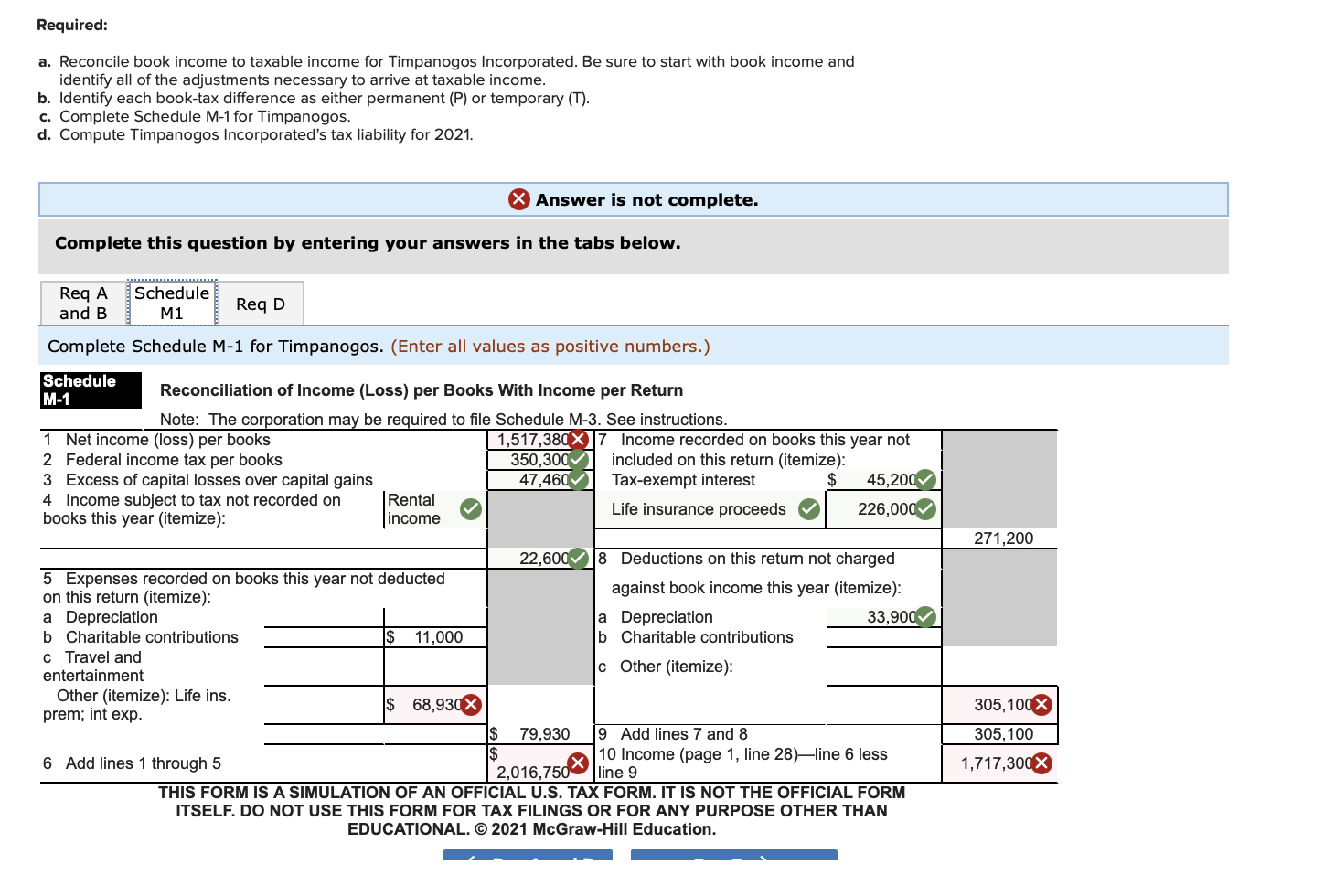Image resolution: width=1324 pixels, height=896 pixels.
Task: Edit line 6 total field 2,016,750
Action: tap(540, 763)
